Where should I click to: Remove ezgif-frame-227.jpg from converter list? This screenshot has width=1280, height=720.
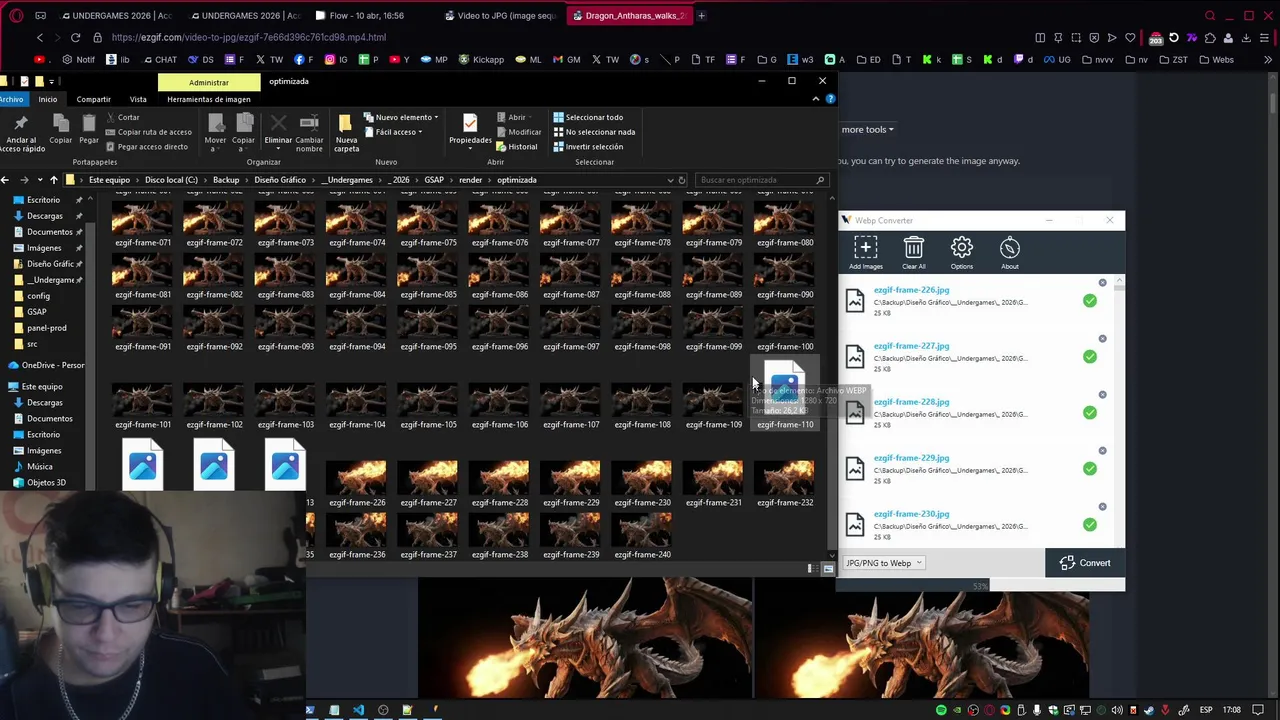click(1102, 339)
